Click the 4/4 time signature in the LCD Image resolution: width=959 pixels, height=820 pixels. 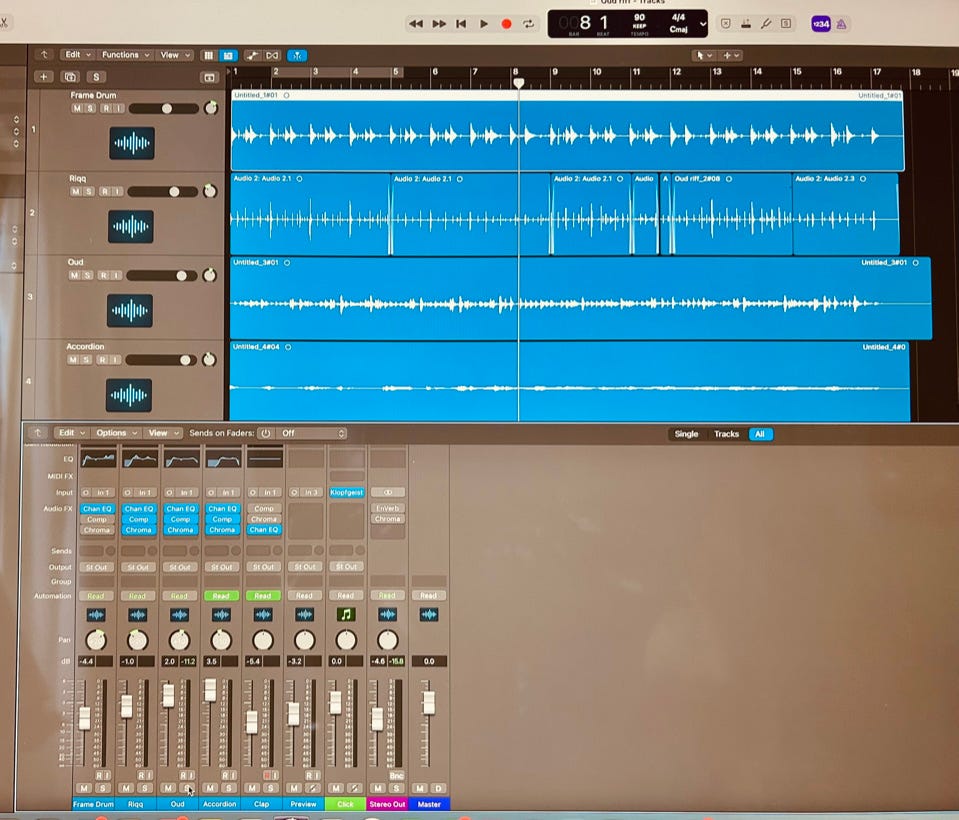pyautogui.click(x=678, y=18)
